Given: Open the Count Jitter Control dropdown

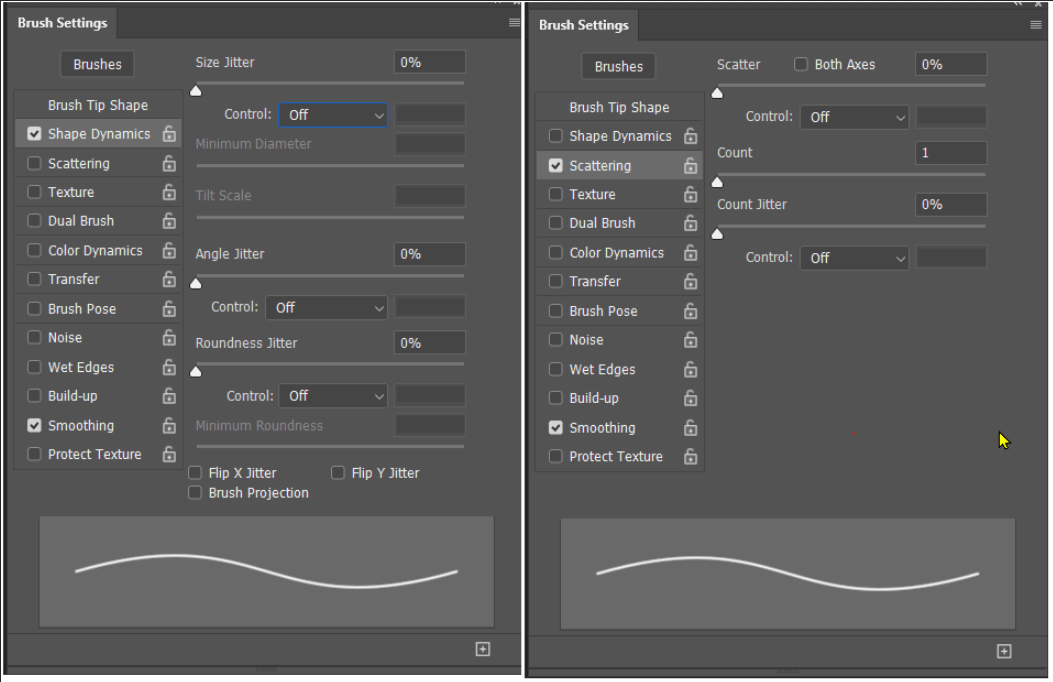Looking at the screenshot, I should click(x=854, y=257).
